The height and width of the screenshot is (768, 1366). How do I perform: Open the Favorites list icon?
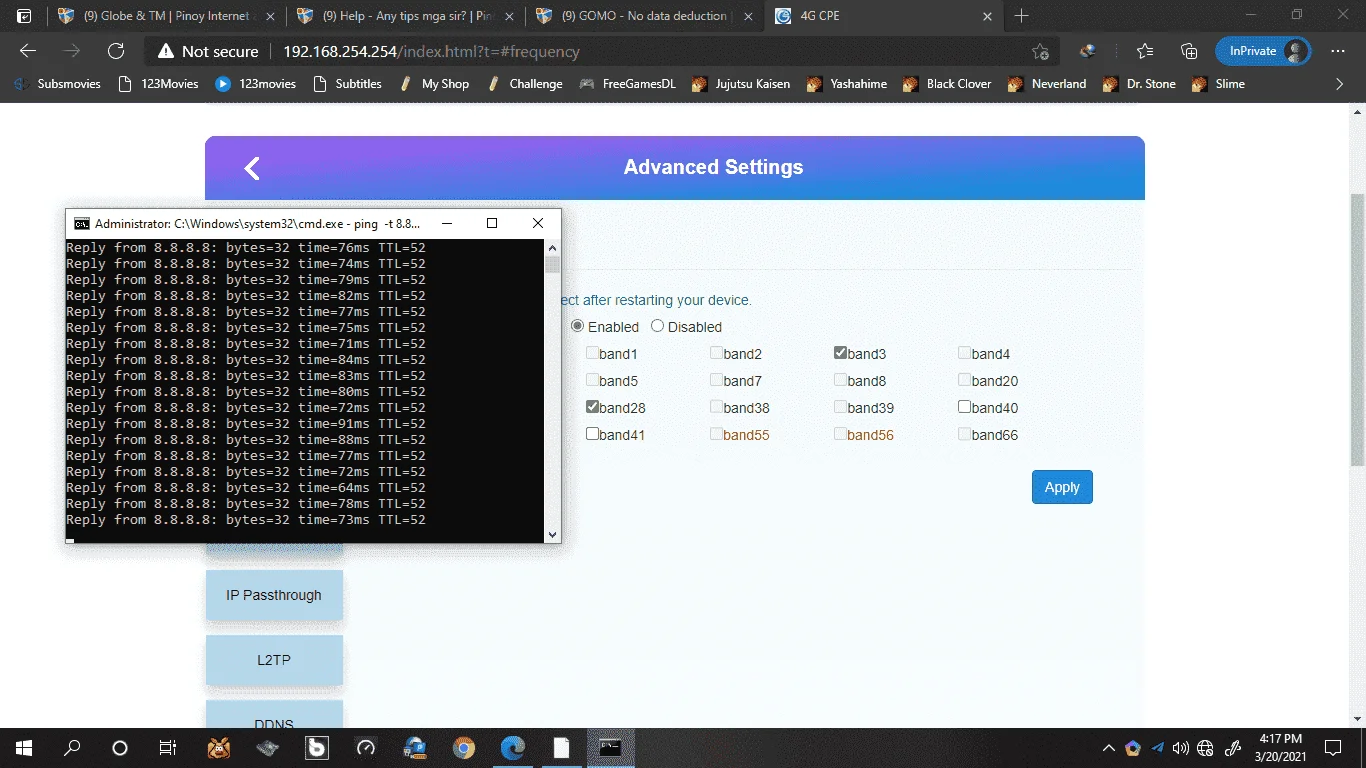[x=1145, y=51]
